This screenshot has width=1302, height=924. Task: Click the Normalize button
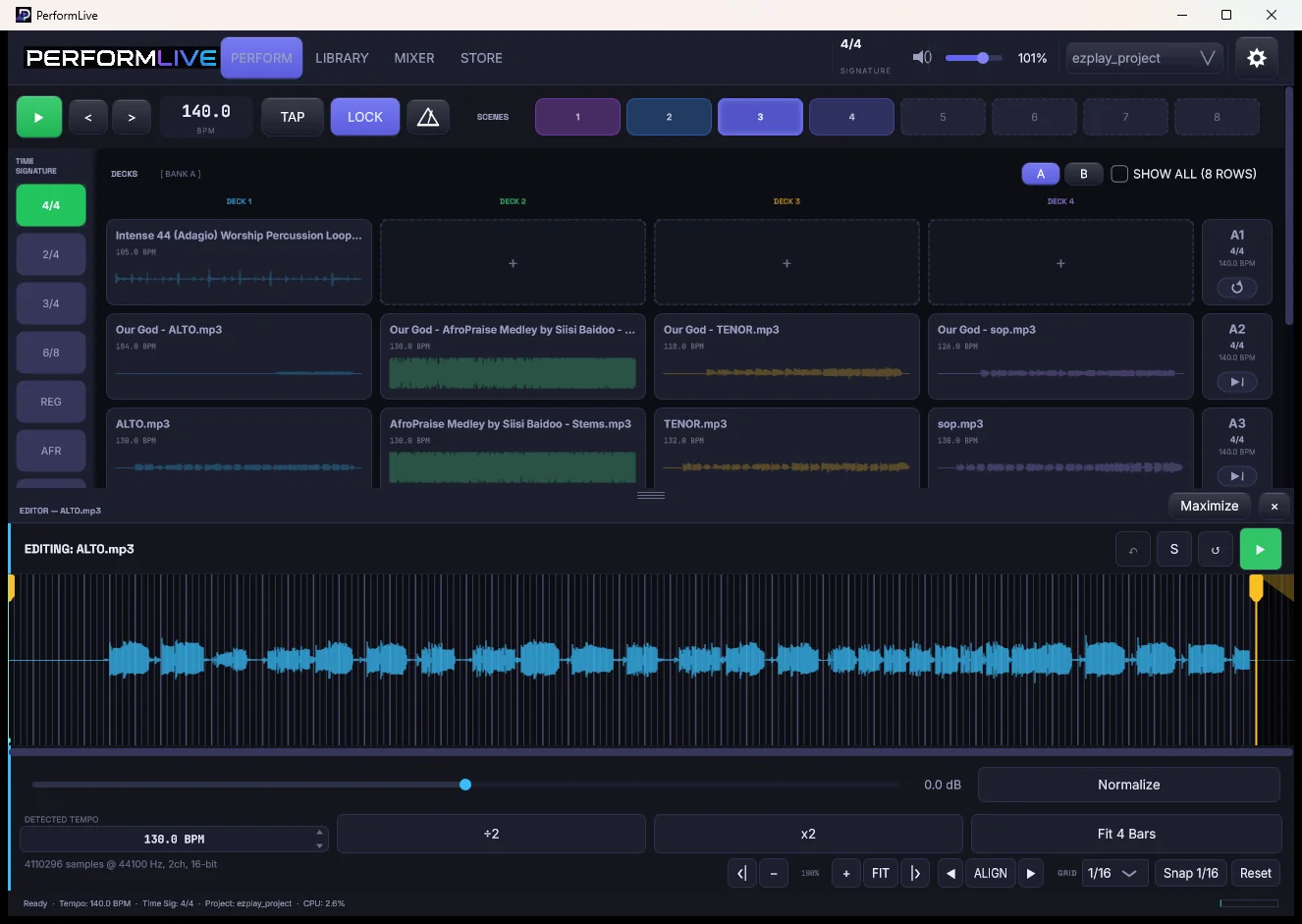[1129, 785]
